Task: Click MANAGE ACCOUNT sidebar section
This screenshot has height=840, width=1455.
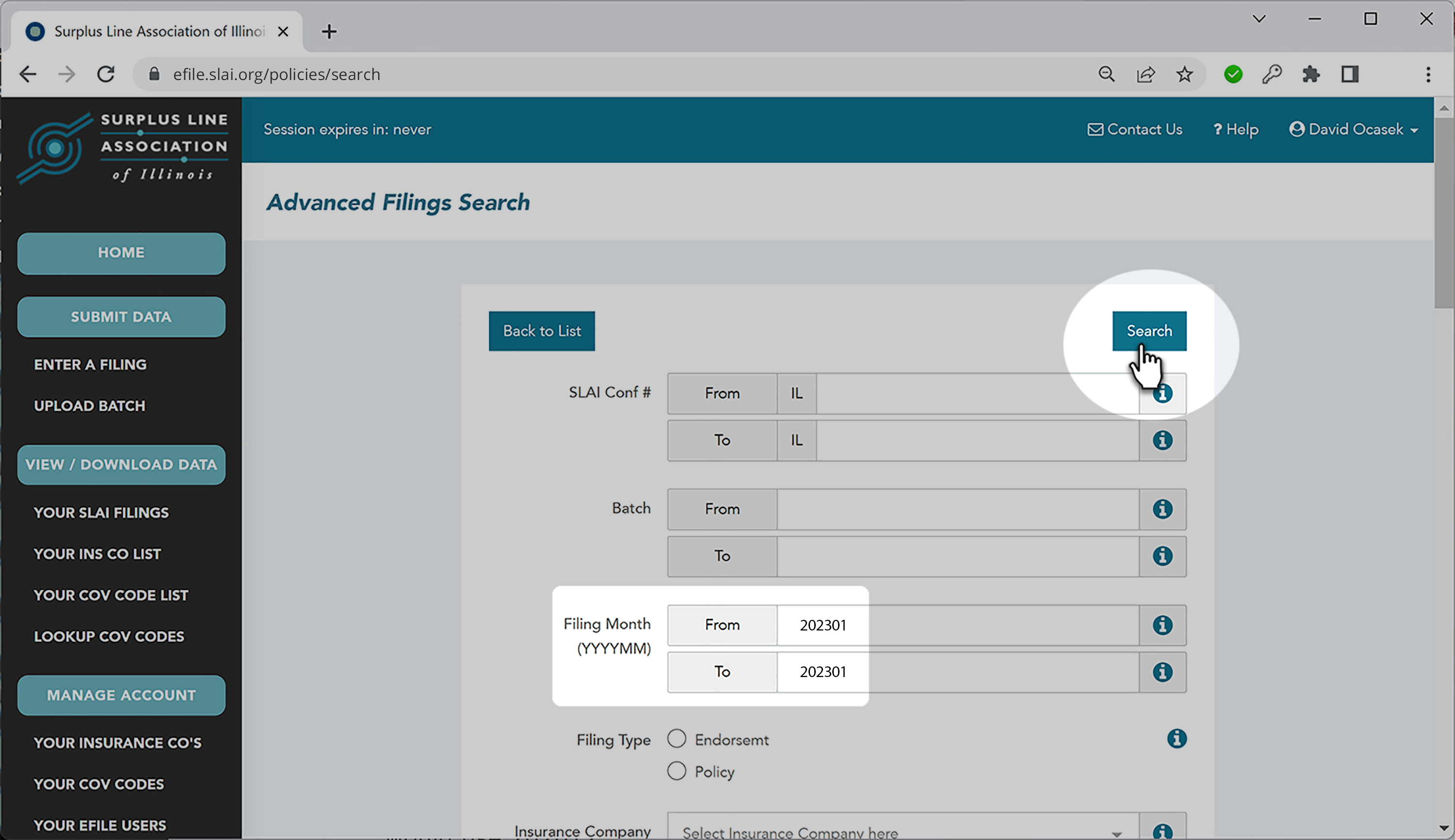Action: 121,694
